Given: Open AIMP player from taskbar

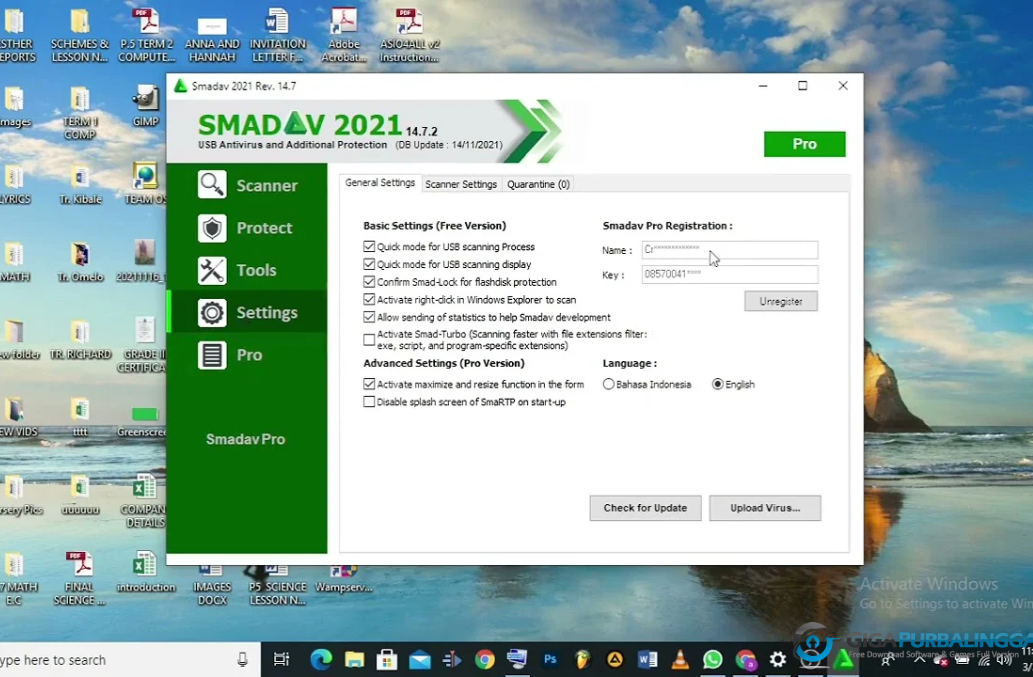Looking at the screenshot, I should [x=615, y=659].
